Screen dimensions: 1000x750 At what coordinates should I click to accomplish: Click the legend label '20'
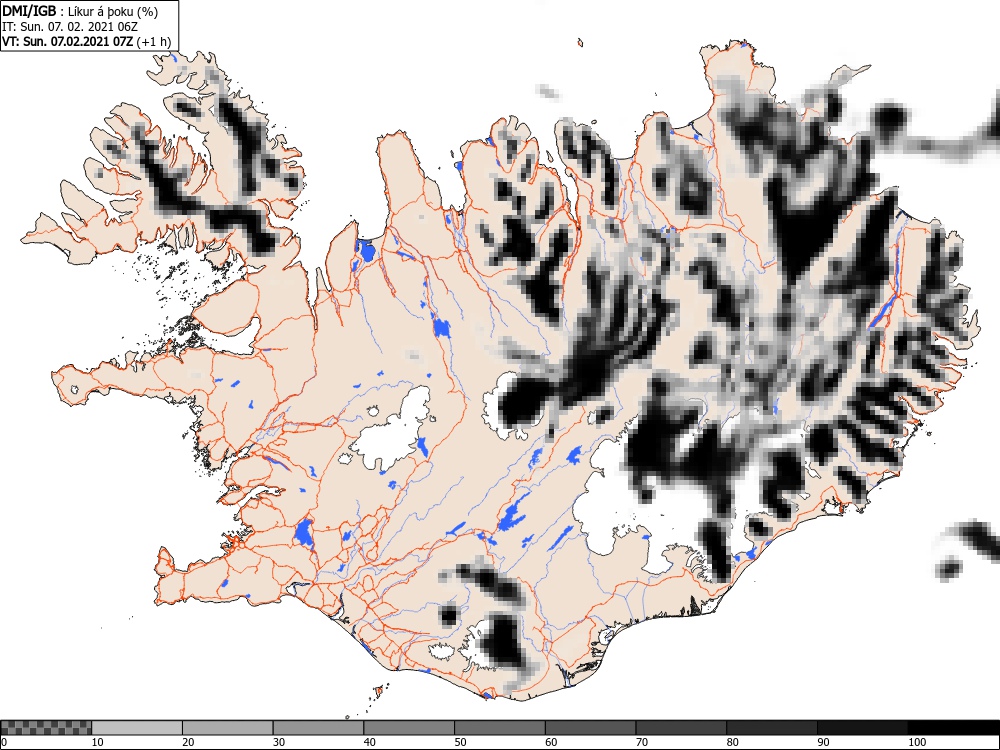pos(188,742)
